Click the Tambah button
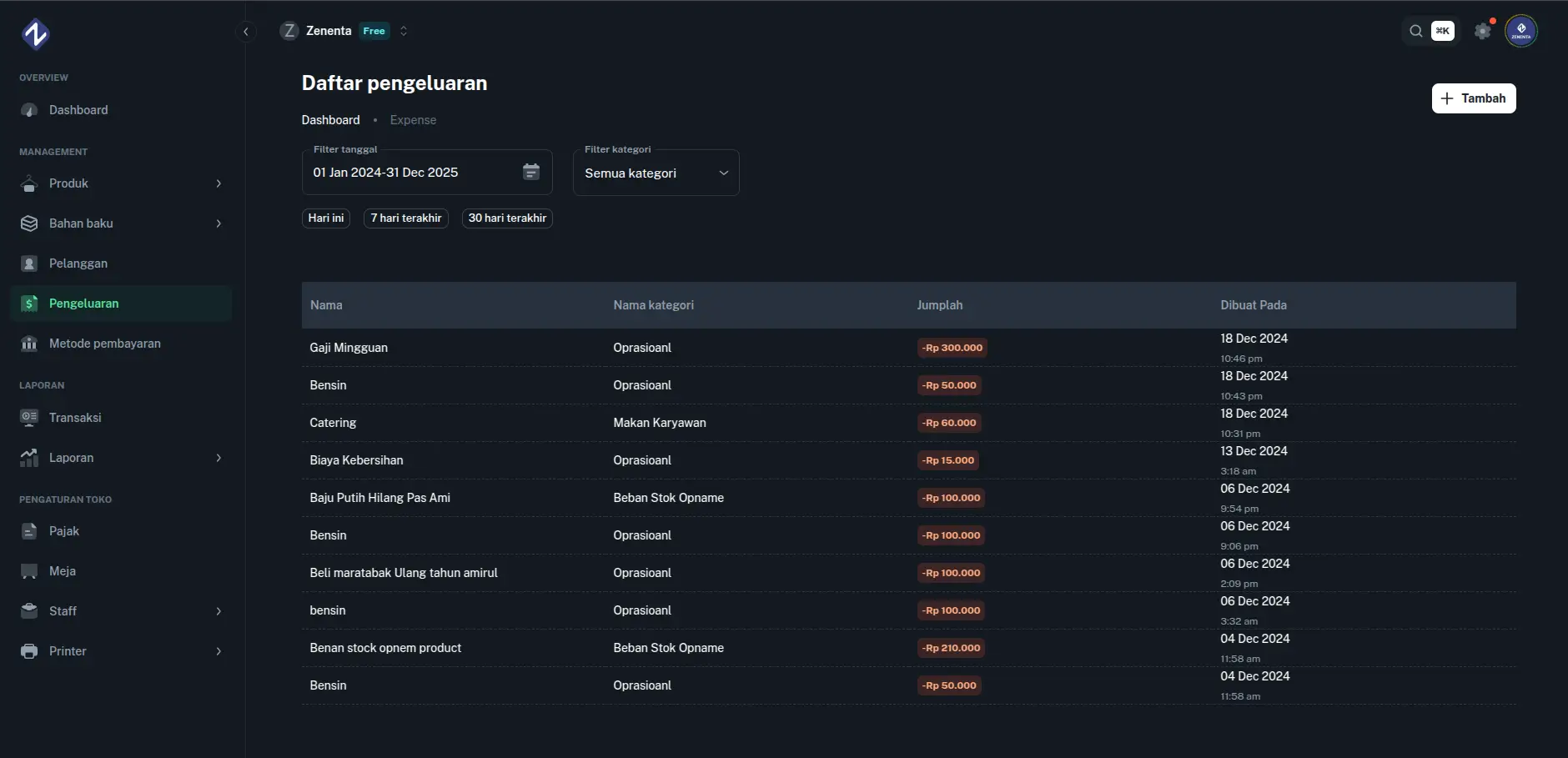The image size is (1568, 758). pos(1473,98)
